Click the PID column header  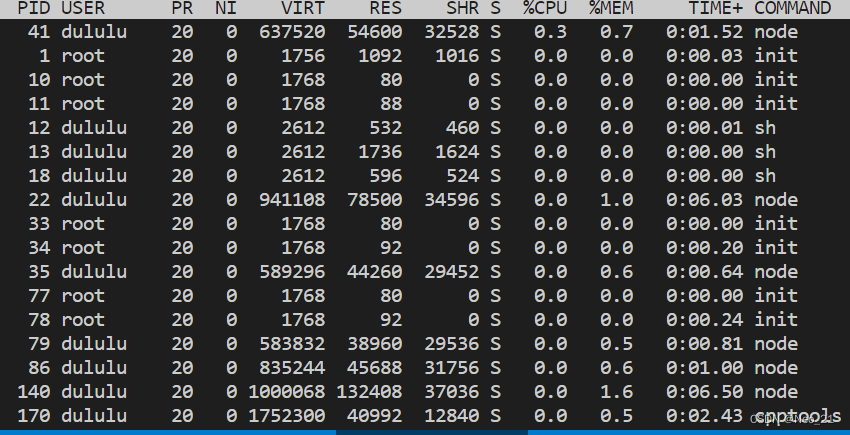coord(34,8)
